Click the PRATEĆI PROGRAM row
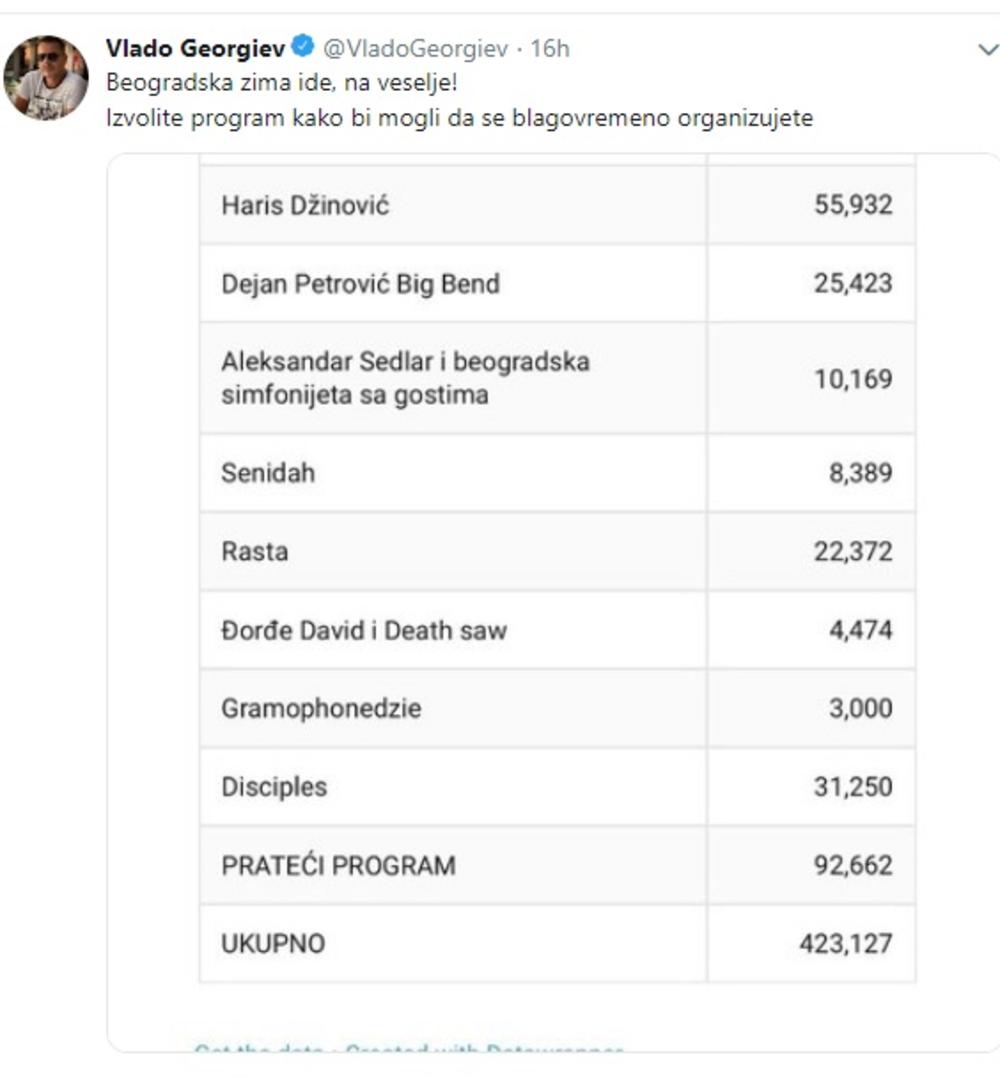This screenshot has width=1000, height=1078. pyautogui.click(x=338, y=865)
